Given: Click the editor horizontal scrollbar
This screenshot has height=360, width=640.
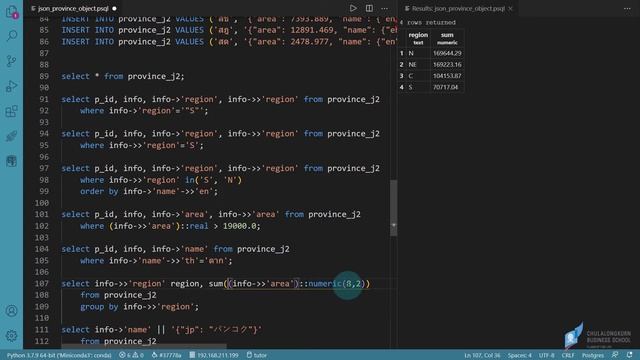Looking at the screenshot, I should pos(144,347).
